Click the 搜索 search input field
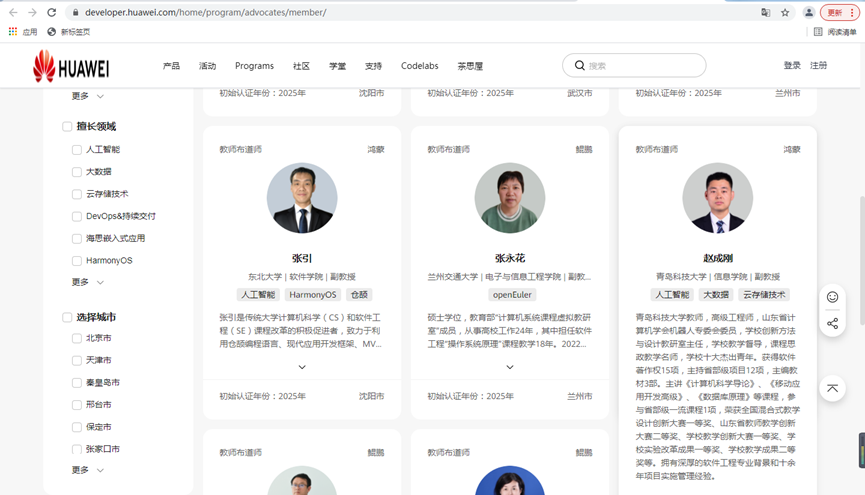Screen dimensions: 865x495 point(634,66)
